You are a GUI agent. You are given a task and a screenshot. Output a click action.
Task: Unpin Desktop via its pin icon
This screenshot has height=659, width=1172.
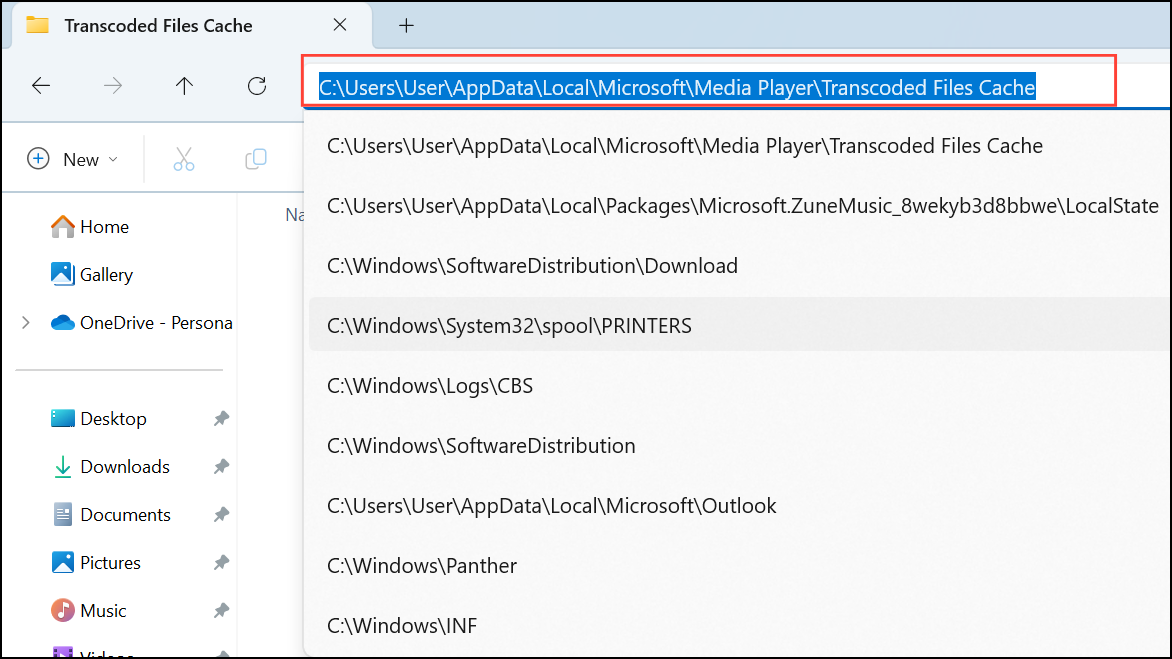coord(221,418)
